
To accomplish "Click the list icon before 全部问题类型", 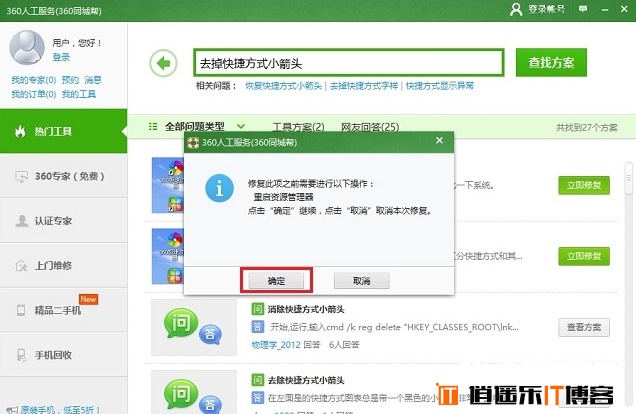I will [153, 127].
